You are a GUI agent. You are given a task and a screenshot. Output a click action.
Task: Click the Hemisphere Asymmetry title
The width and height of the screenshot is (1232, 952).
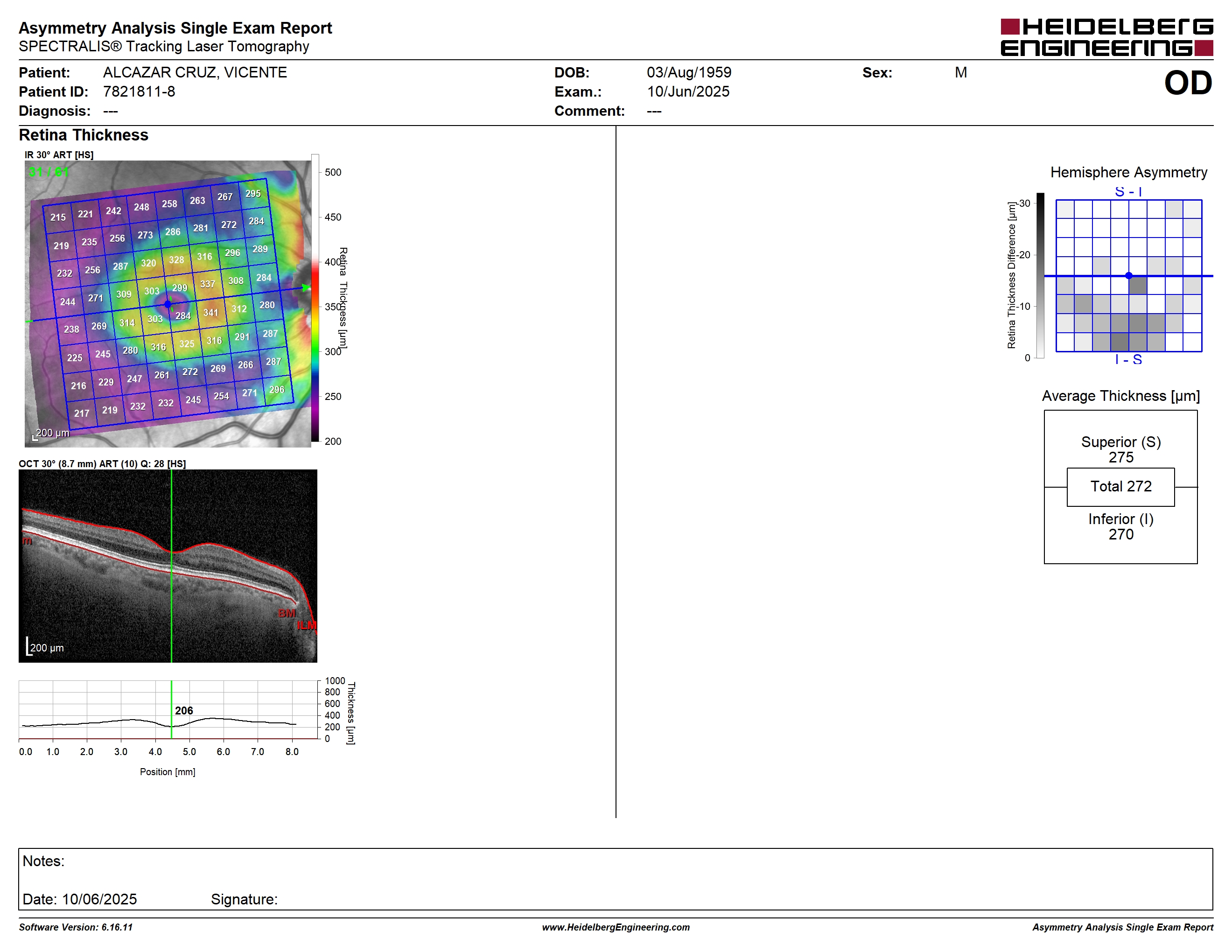click(1128, 172)
